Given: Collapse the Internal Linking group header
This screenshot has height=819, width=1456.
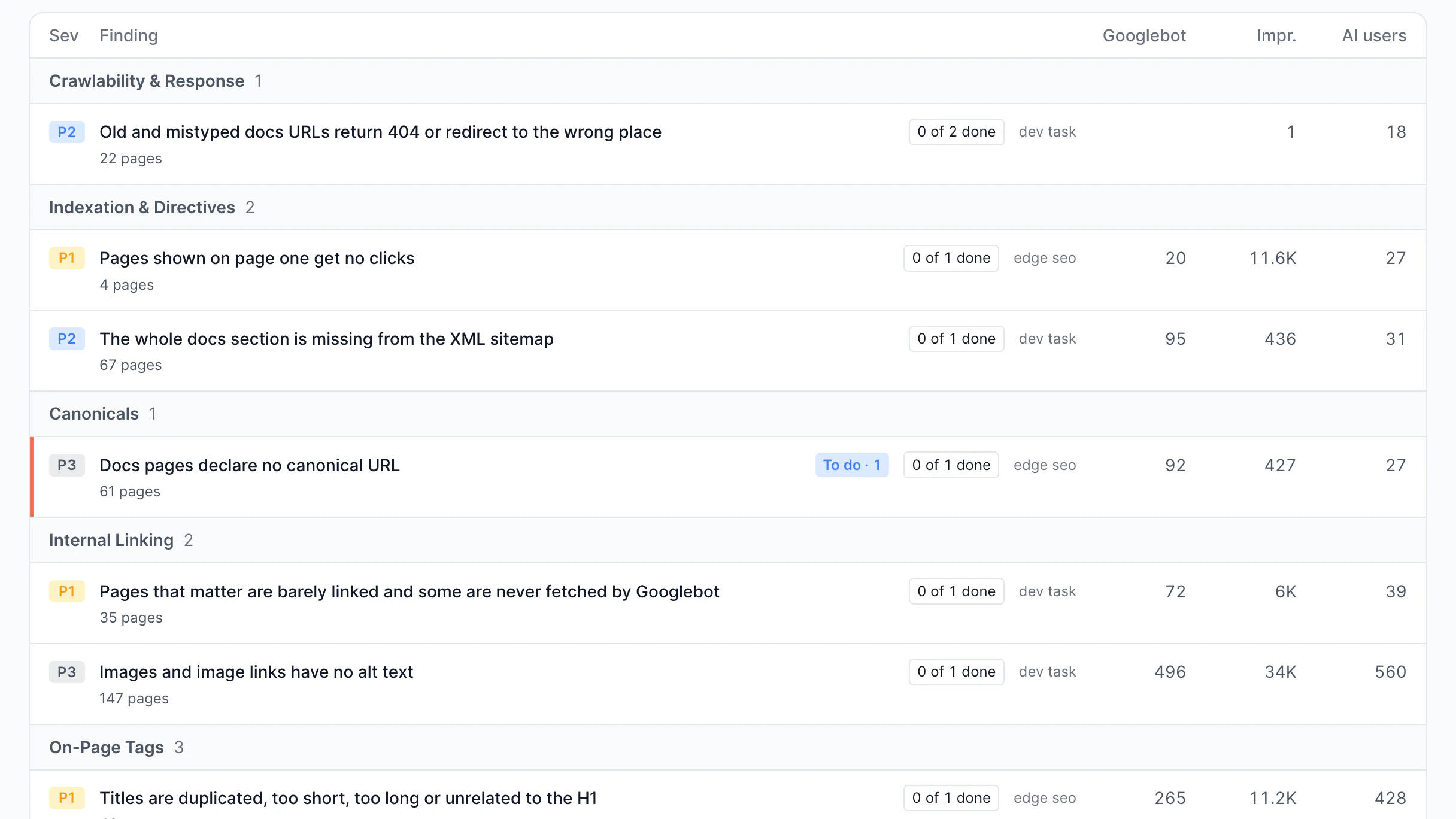Looking at the screenshot, I should pyautogui.click(x=728, y=540).
